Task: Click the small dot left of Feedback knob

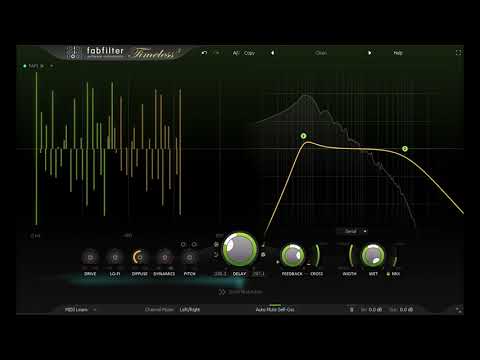Action: pyautogui.click(x=278, y=262)
